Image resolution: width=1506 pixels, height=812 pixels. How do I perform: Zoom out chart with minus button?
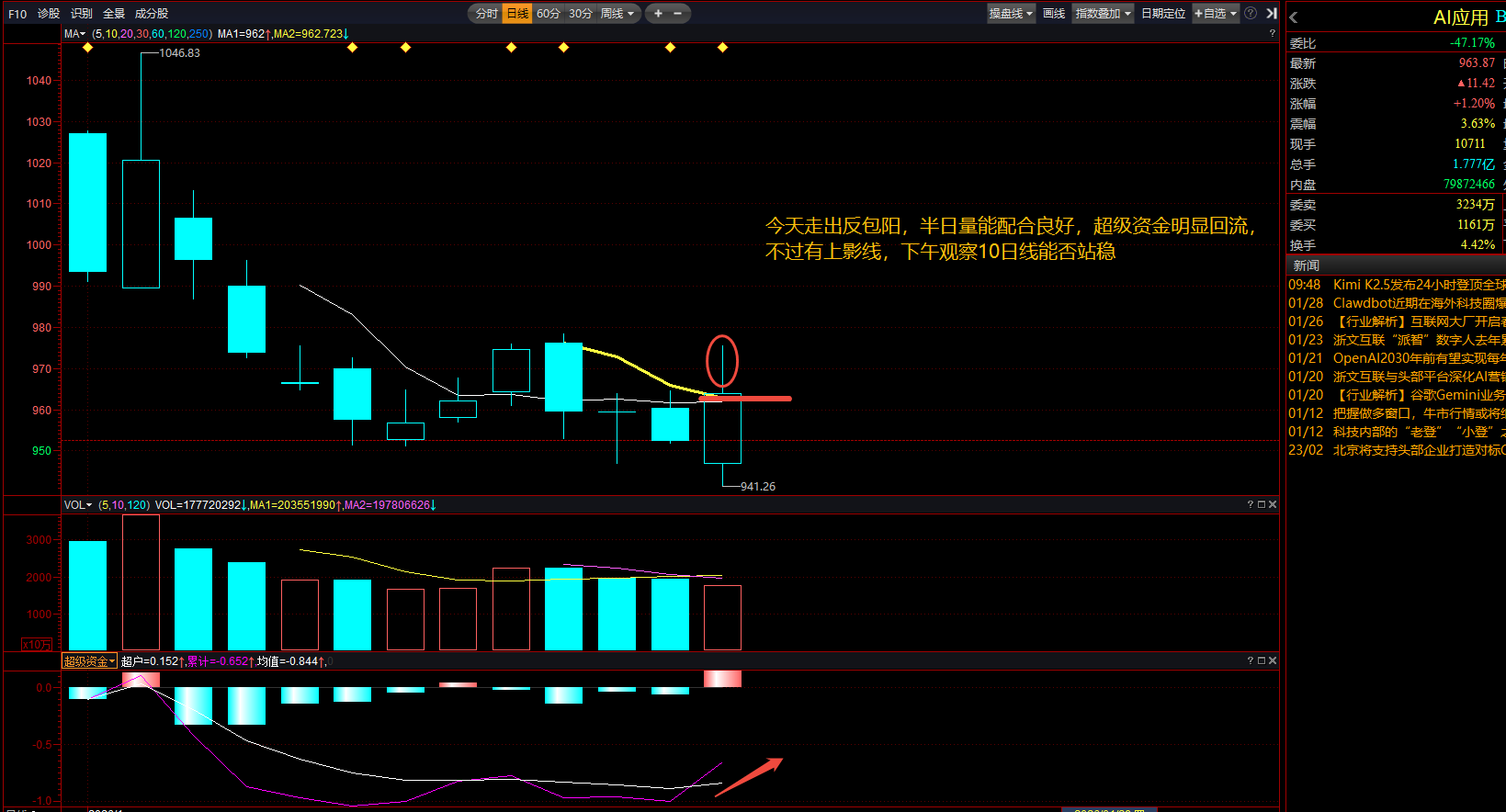678,14
